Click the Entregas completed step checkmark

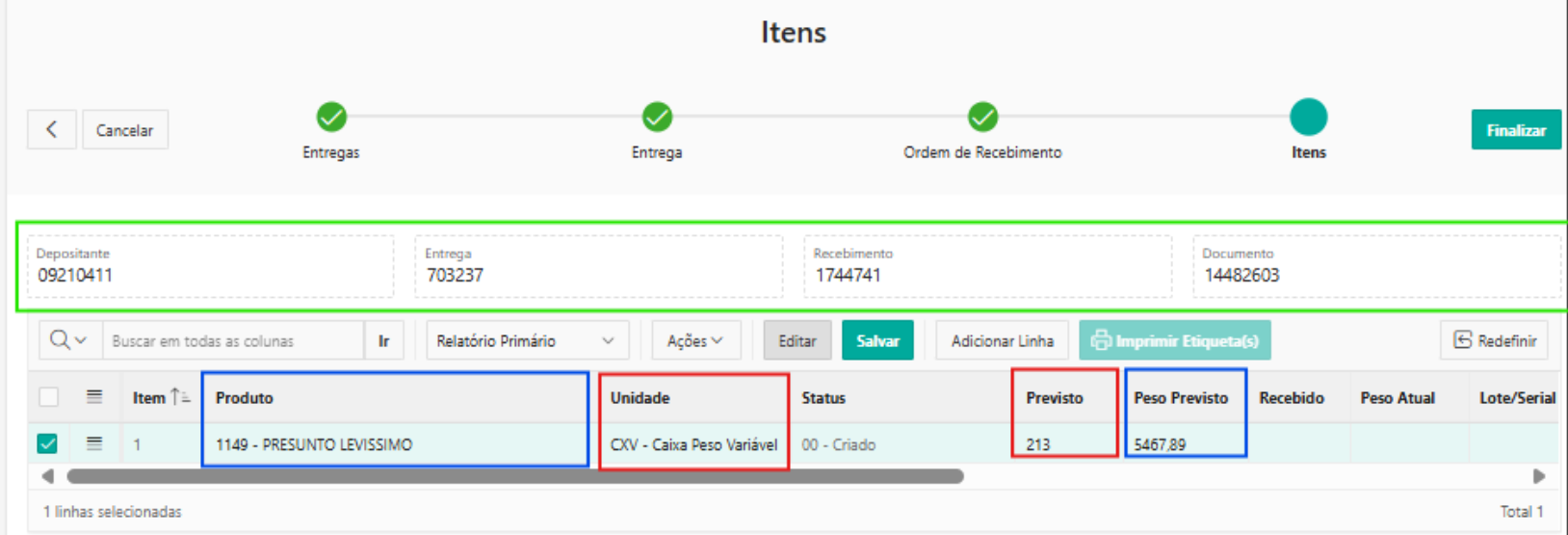tap(331, 117)
